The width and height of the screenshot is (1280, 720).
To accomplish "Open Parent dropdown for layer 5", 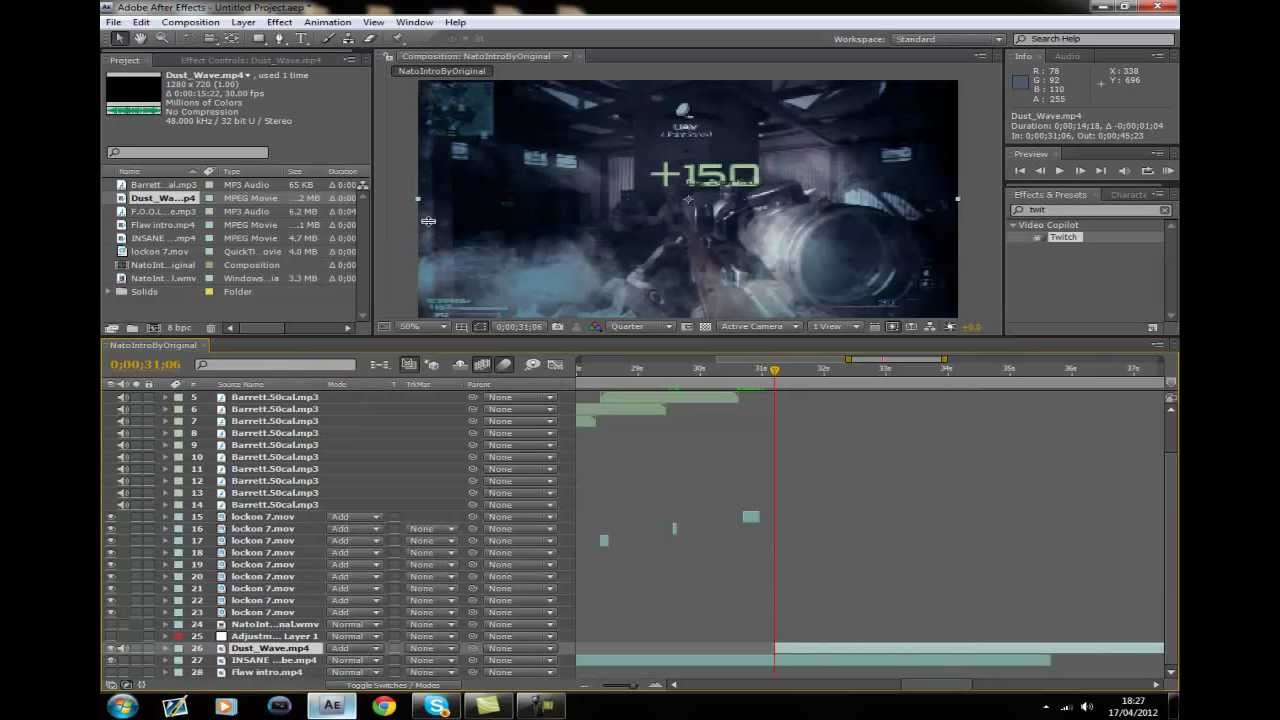I will 519,397.
